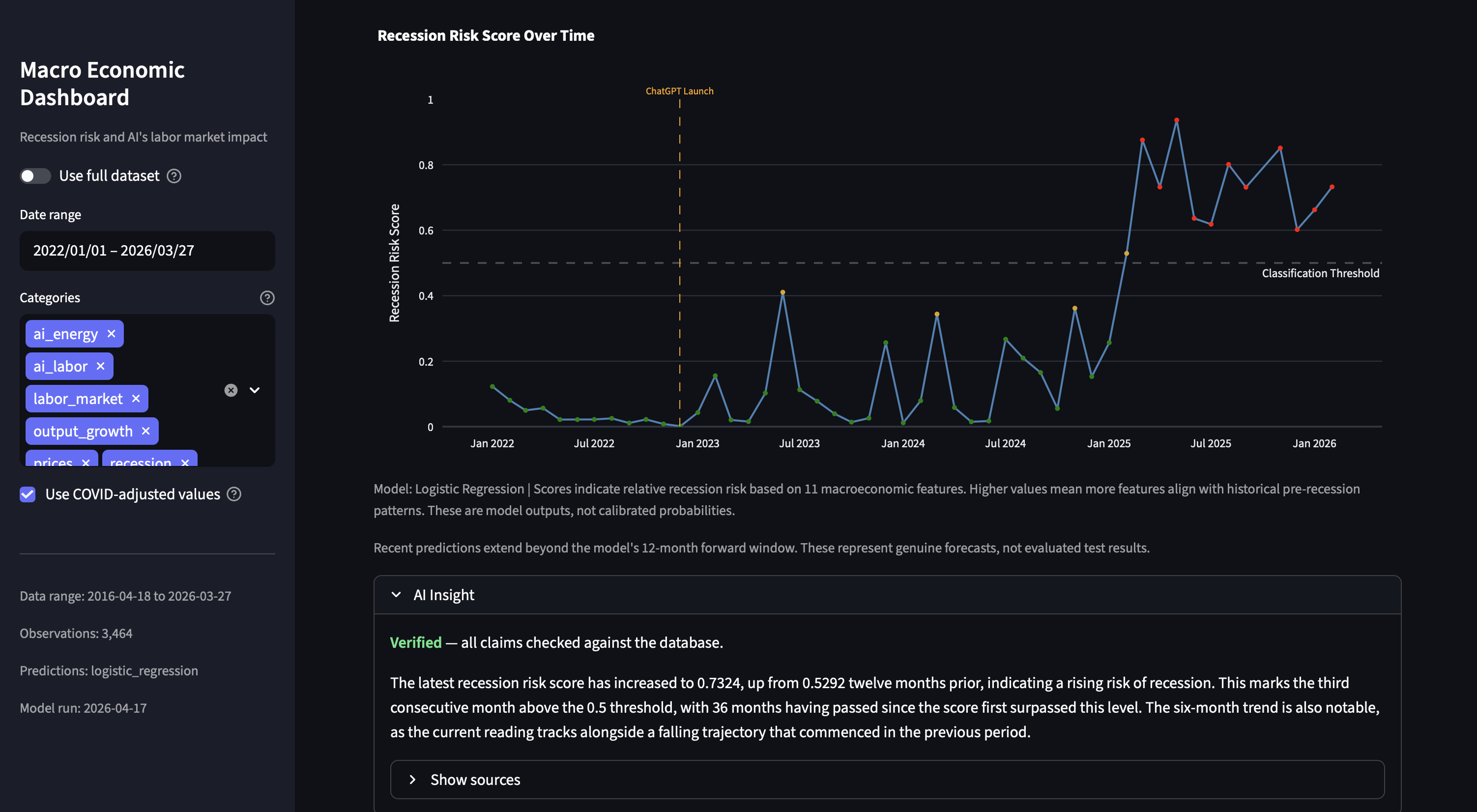Click the Jul 2025 axis label
Image resolution: width=1477 pixels, height=812 pixels.
(1211, 443)
